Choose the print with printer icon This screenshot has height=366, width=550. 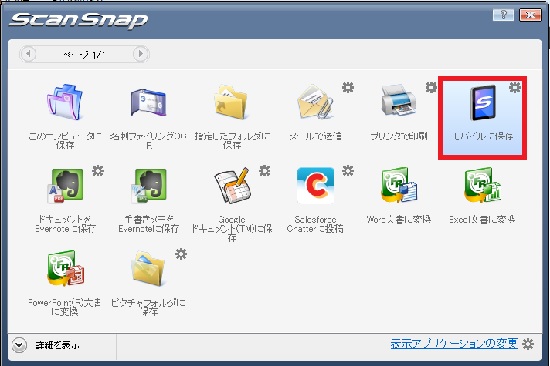click(399, 101)
